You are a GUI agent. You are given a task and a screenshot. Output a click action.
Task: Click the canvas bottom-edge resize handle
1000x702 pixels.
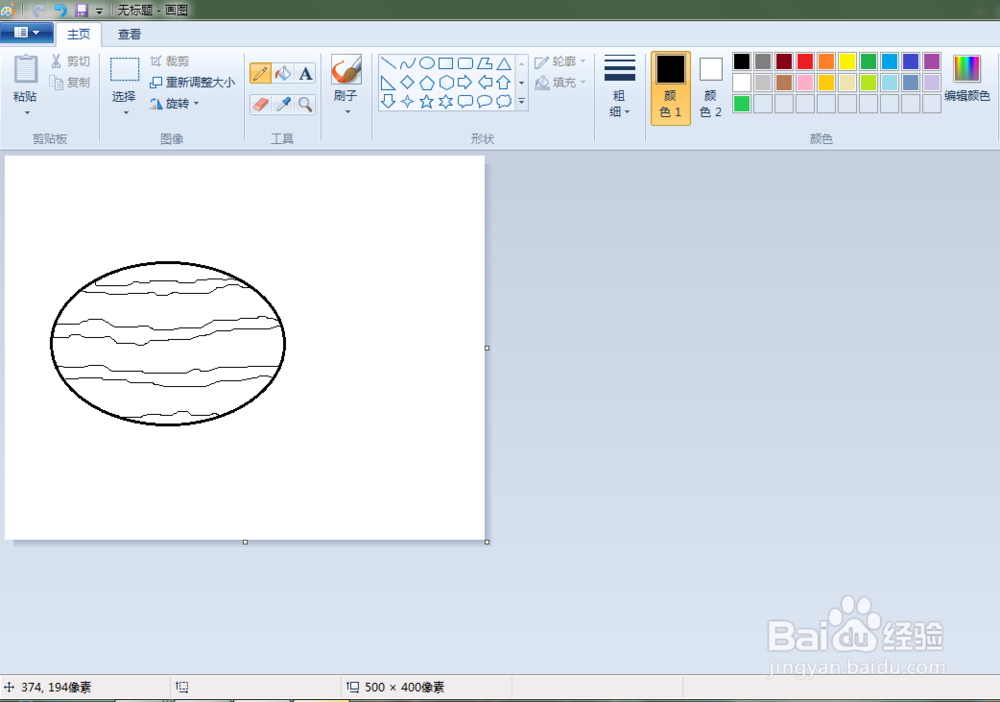pyautogui.click(x=245, y=542)
